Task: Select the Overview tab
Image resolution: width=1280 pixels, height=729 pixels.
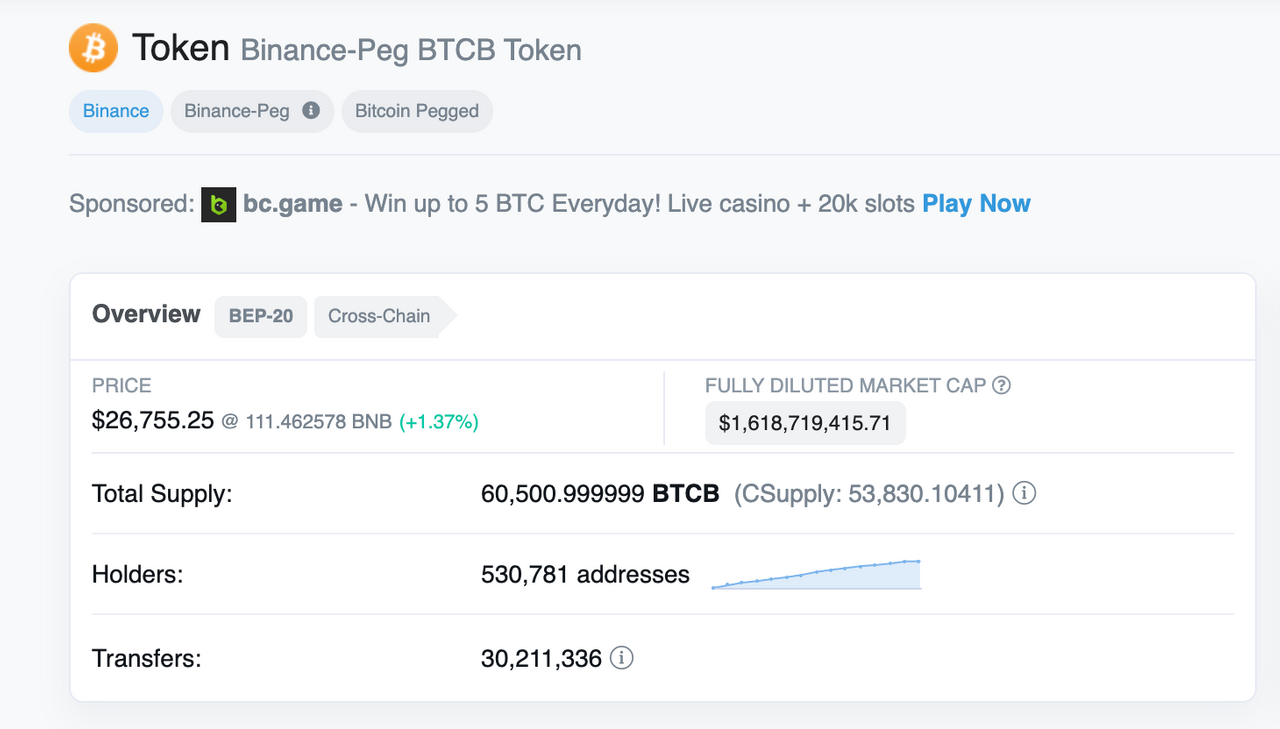Action: tap(146, 314)
